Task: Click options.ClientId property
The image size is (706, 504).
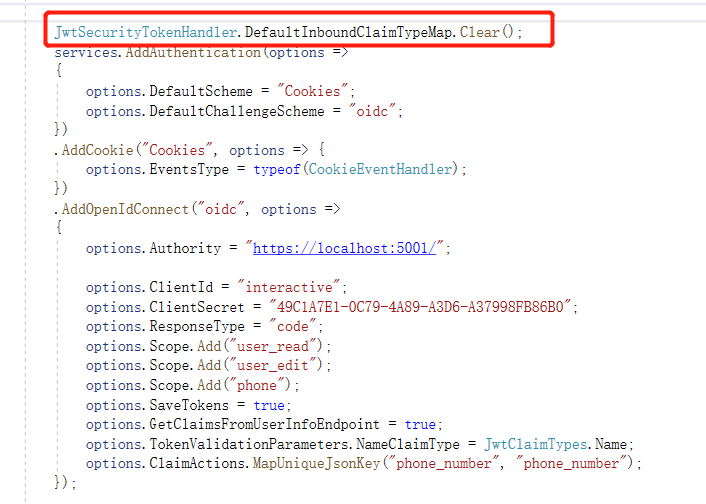Action: 149,287
